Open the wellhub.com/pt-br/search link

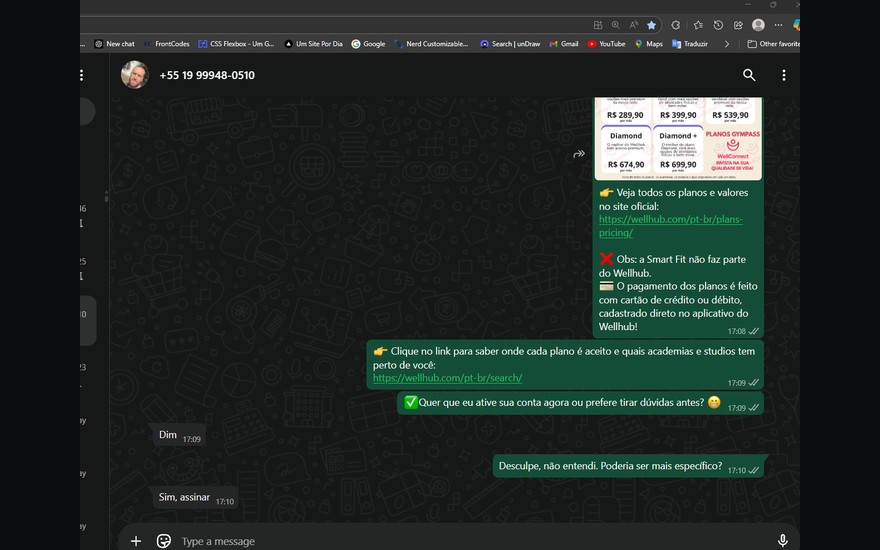[447, 378]
